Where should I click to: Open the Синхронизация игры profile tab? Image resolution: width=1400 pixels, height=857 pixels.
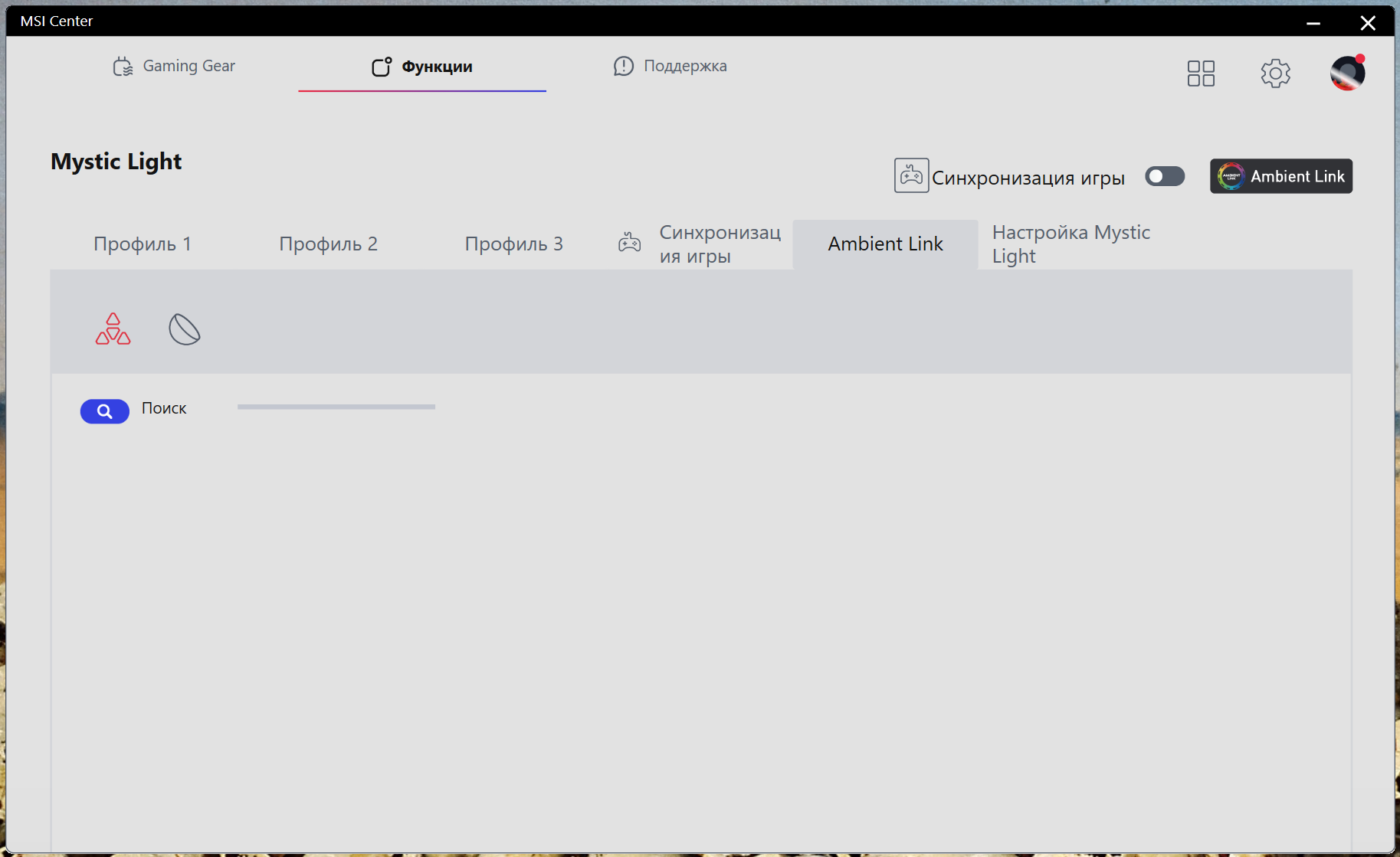[700, 244]
